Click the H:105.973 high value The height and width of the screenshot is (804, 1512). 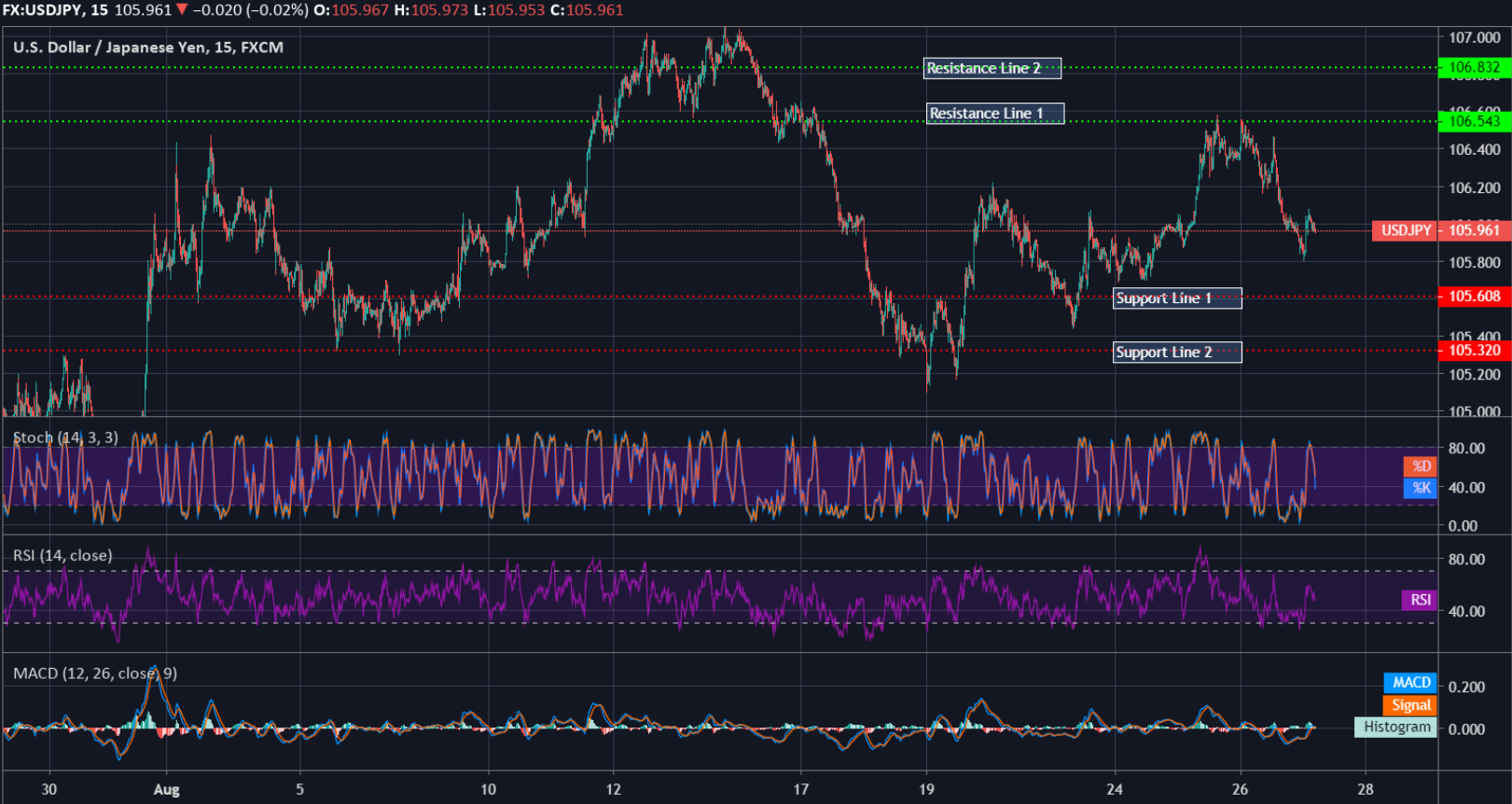(431, 10)
